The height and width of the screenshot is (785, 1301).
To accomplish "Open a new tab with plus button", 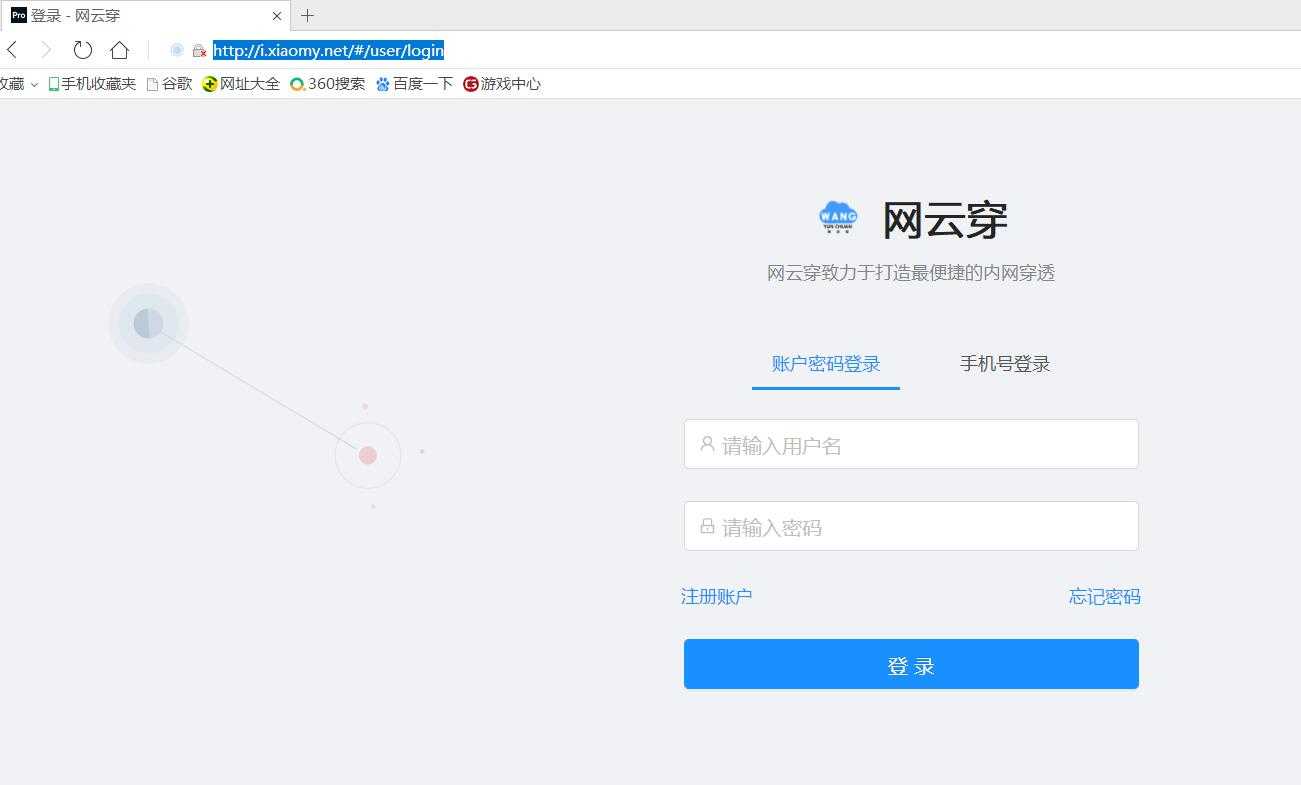I will [307, 15].
